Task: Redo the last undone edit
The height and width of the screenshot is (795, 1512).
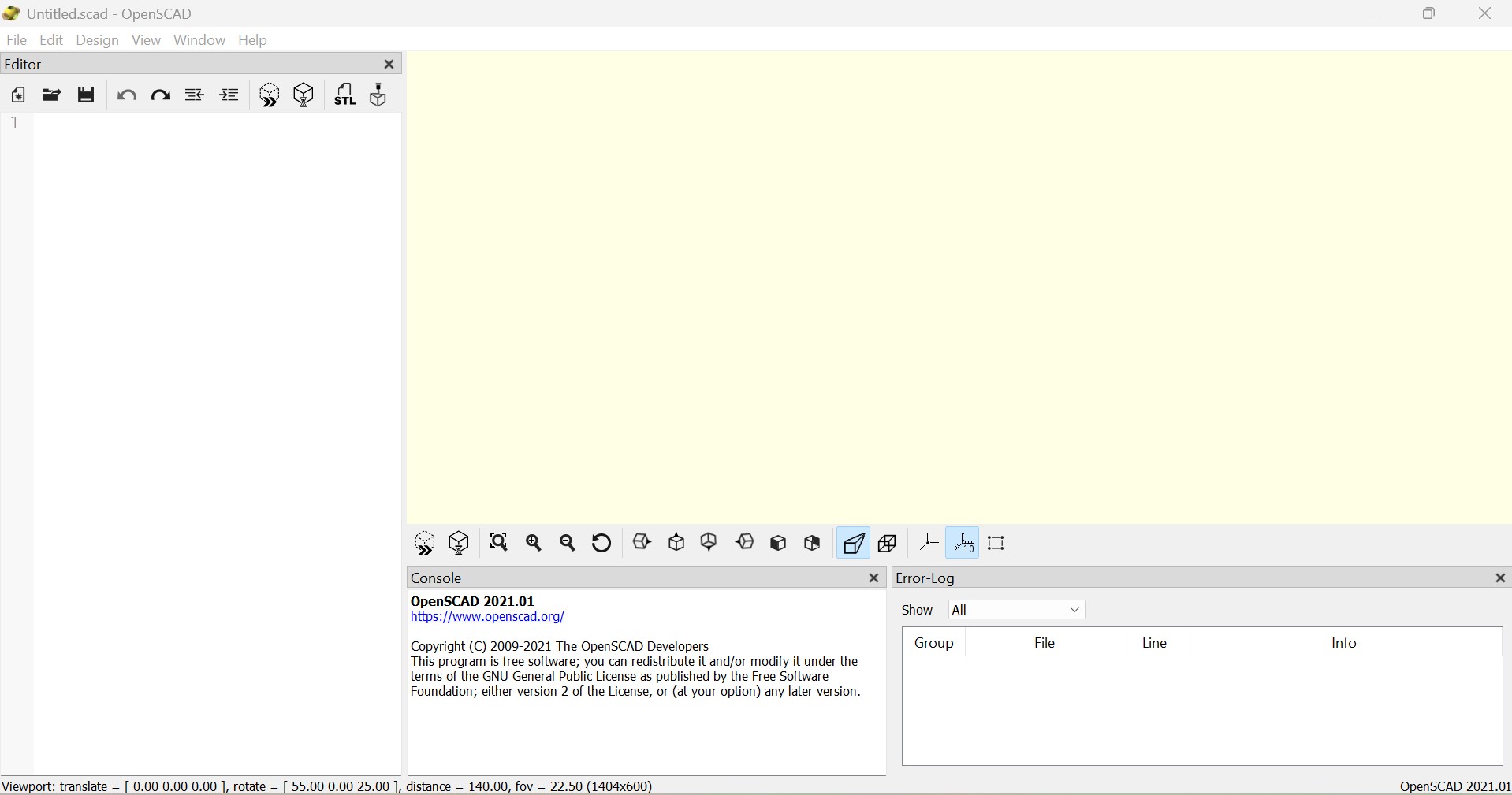Action: 161,96
